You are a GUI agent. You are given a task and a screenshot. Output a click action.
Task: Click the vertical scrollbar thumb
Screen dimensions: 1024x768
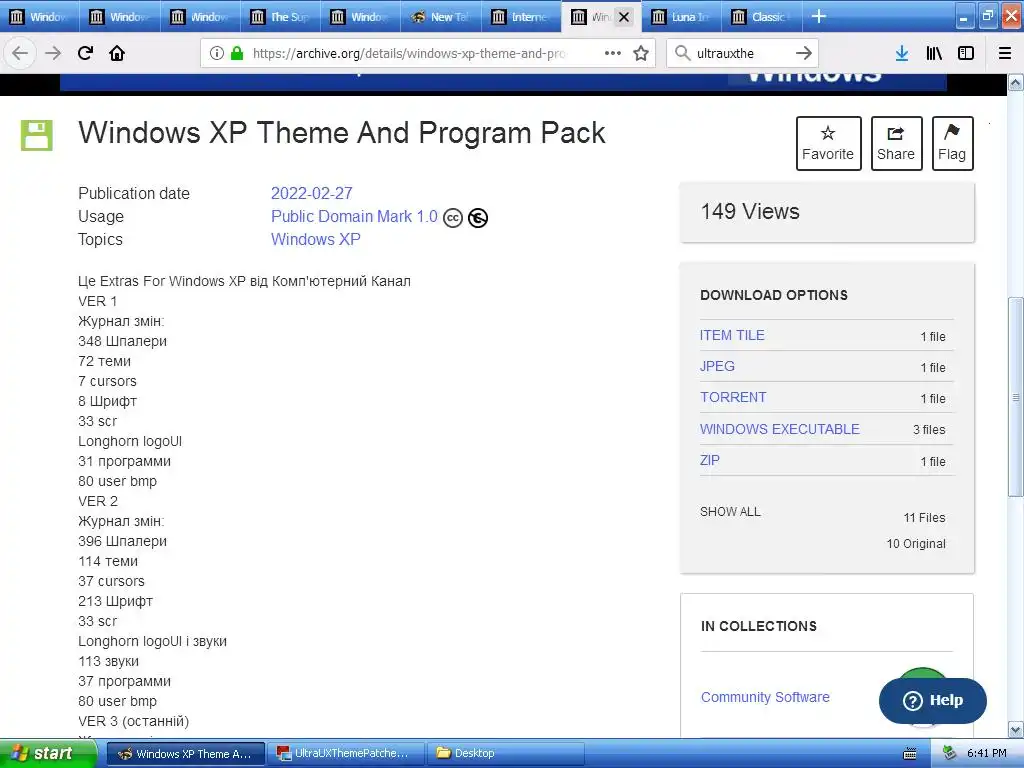click(1015, 397)
